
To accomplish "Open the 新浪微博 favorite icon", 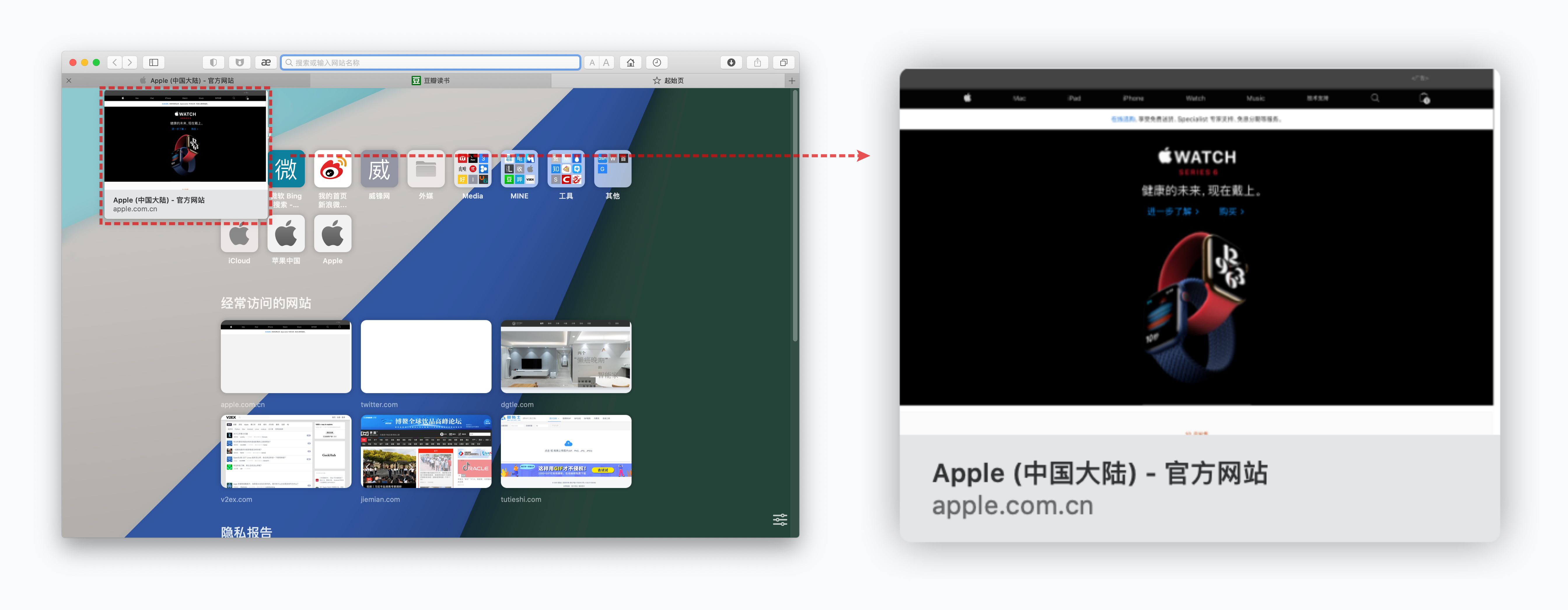I will [x=332, y=169].
